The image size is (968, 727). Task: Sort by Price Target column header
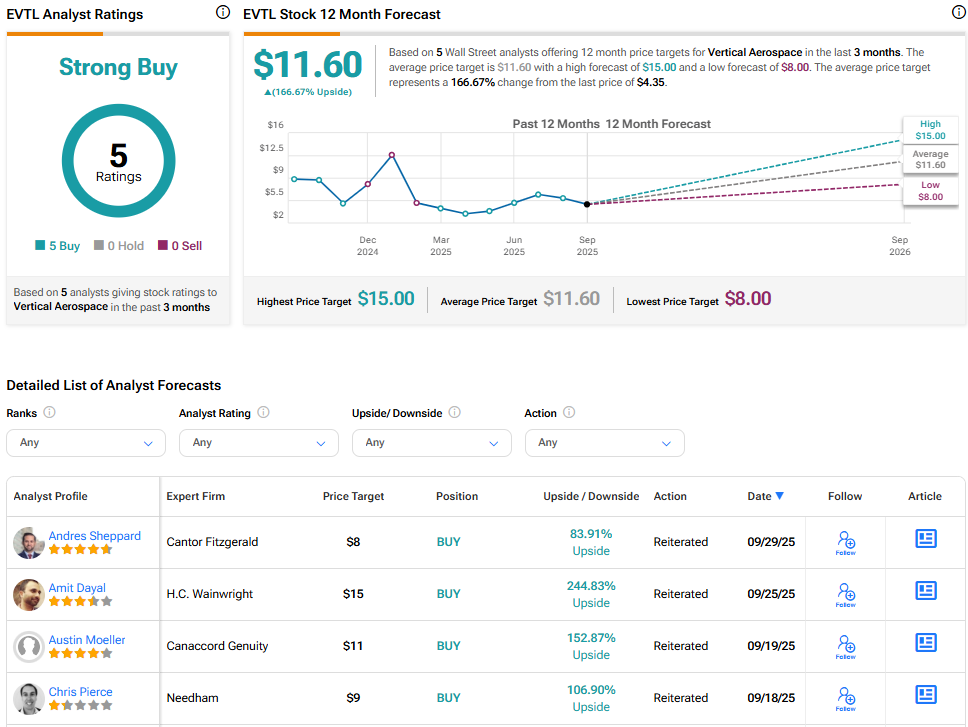coord(353,496)
